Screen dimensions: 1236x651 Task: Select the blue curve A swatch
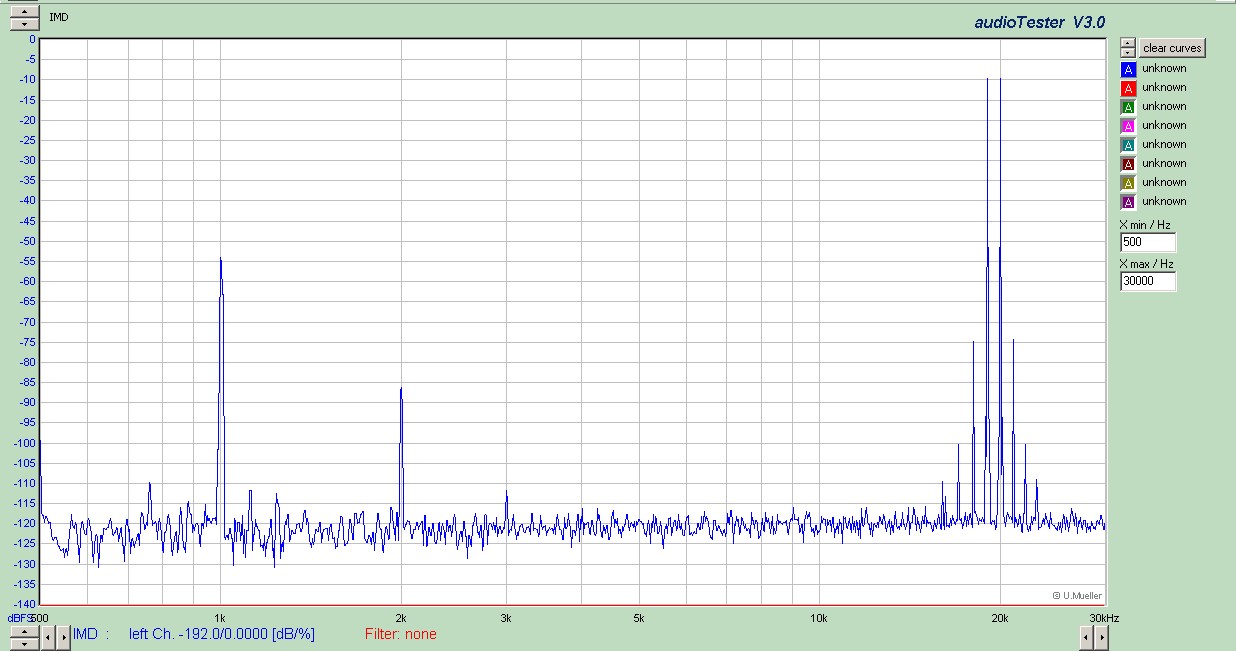tap(1128, 69)
